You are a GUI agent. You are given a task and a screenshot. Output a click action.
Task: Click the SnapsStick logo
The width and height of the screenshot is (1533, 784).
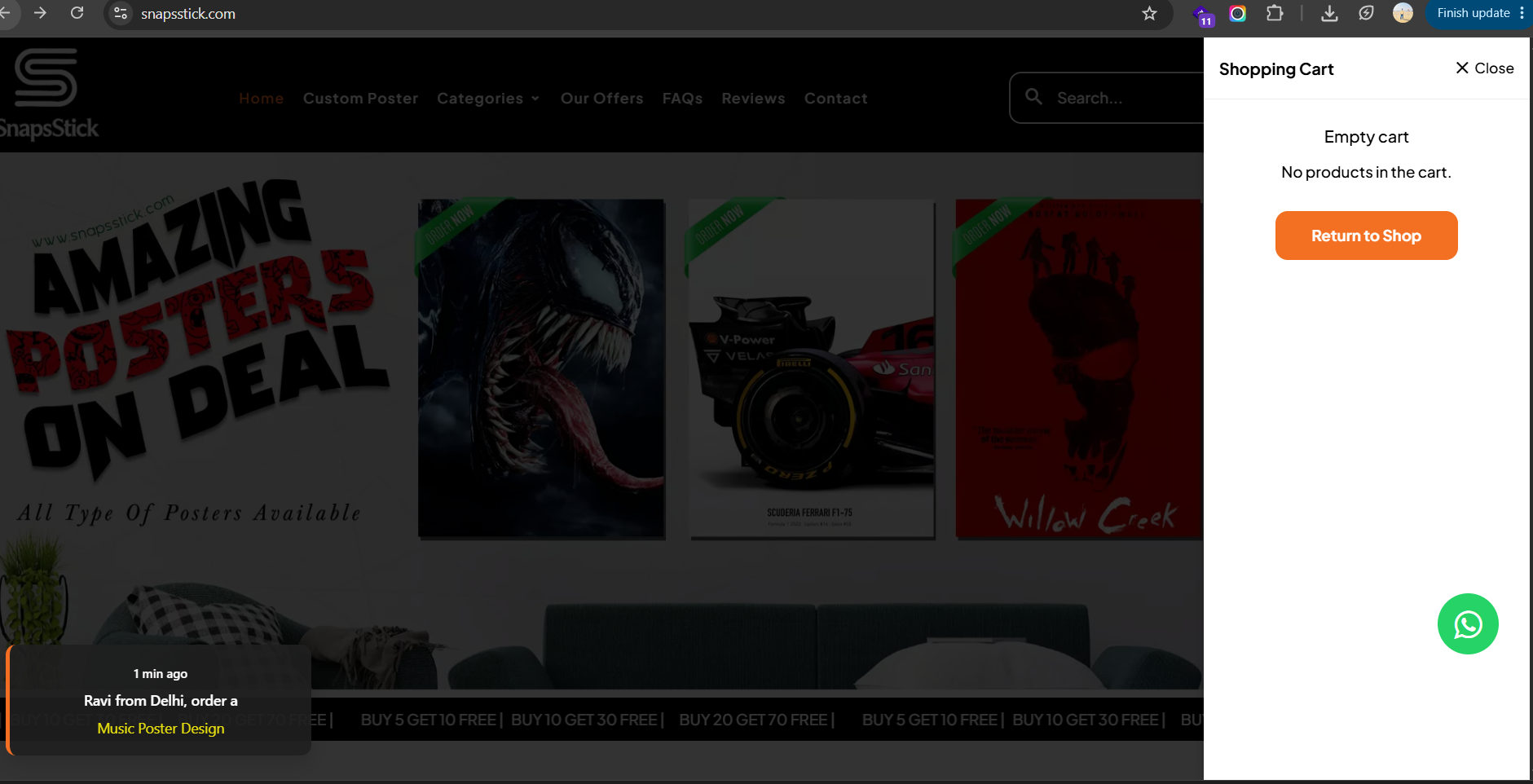pos(47,94)
